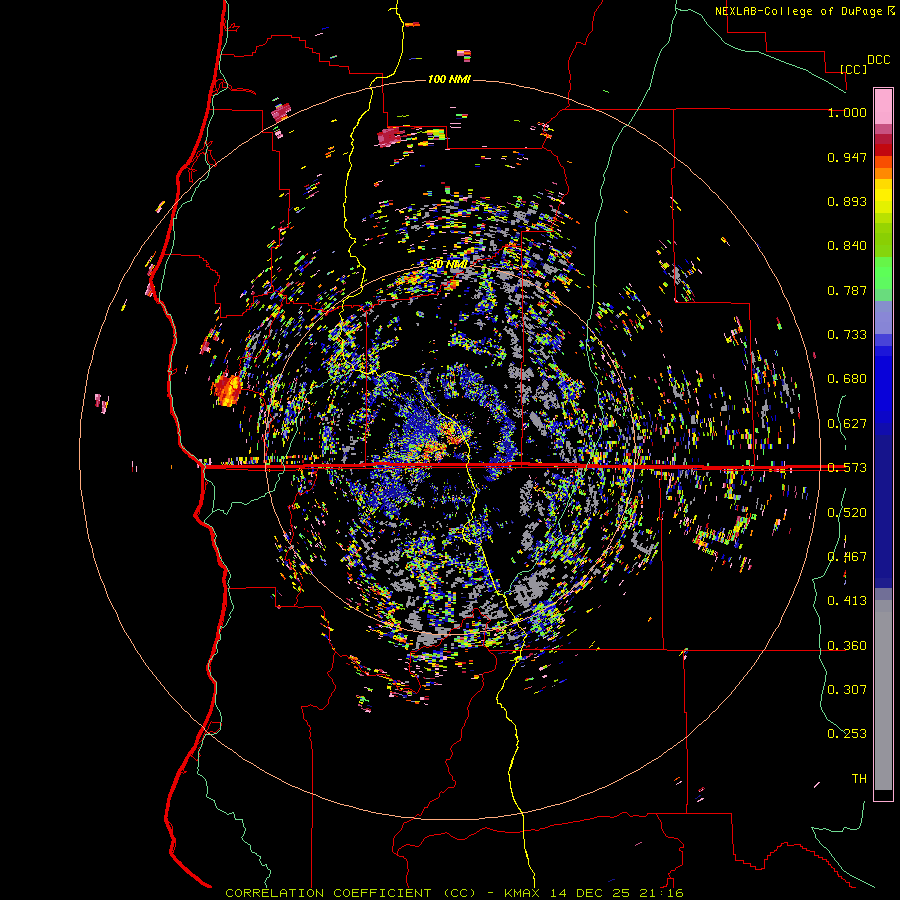
Task: Select the 0.573 scale value
Action: (847, 468)
